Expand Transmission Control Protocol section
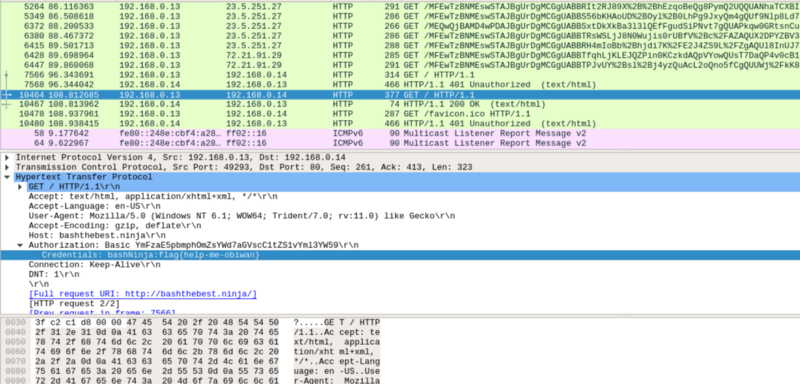The height and width of the screenshot is (384, 800). 7,167
